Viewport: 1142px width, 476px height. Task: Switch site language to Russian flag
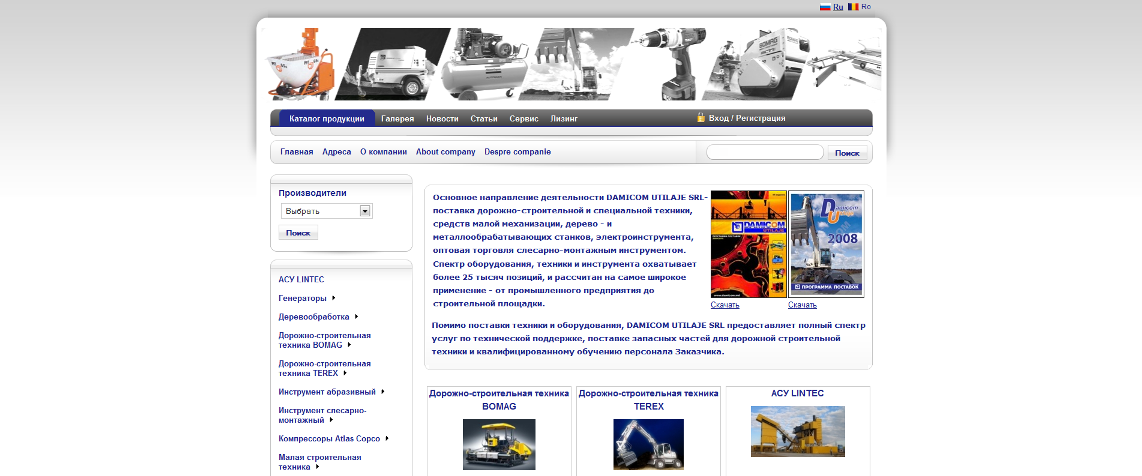click(x=825, y=7)
